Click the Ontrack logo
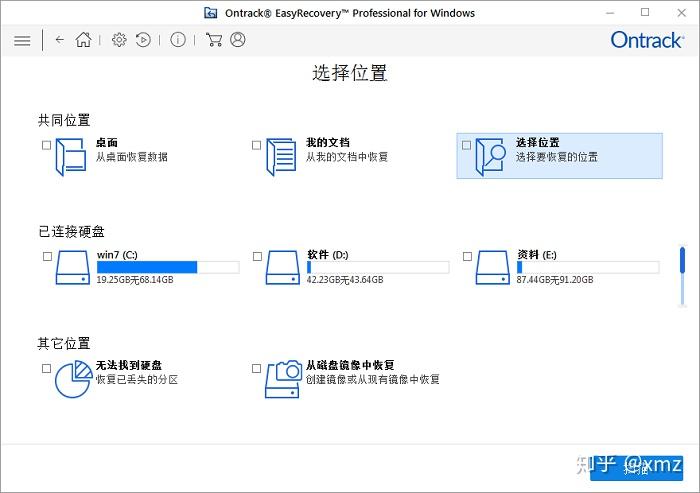Screen dimensions: 700x493 [x=647, y=40]
